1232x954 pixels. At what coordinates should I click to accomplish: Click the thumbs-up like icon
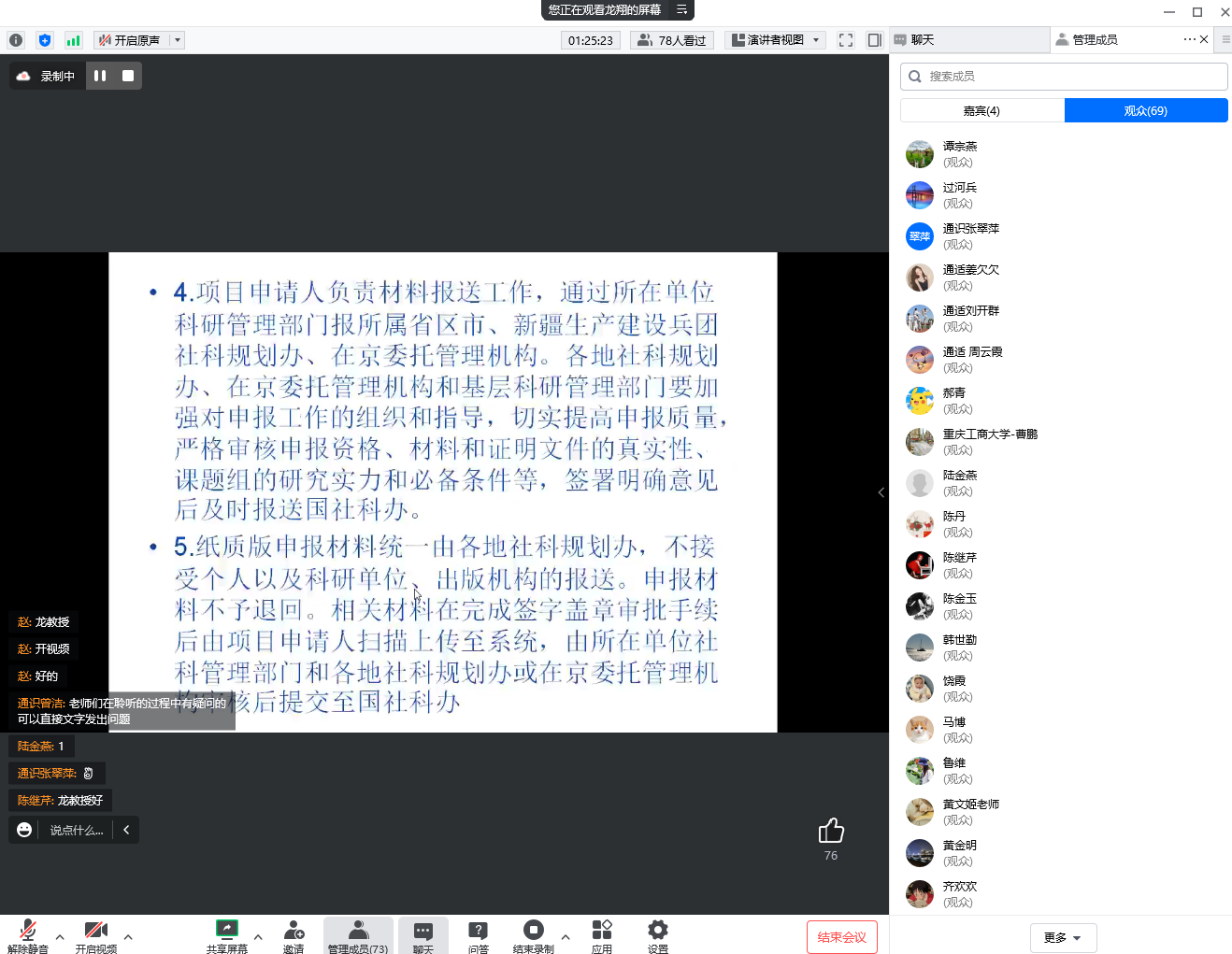point(831,831)
